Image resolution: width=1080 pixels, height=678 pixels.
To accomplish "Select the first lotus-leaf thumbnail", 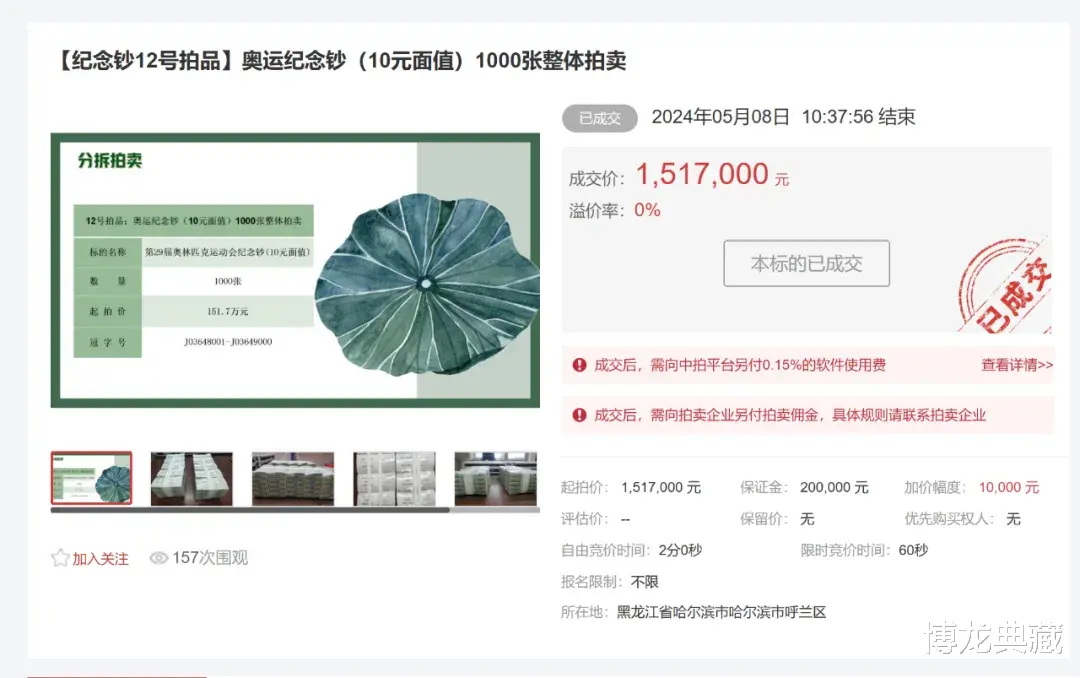I will point(91,477).
